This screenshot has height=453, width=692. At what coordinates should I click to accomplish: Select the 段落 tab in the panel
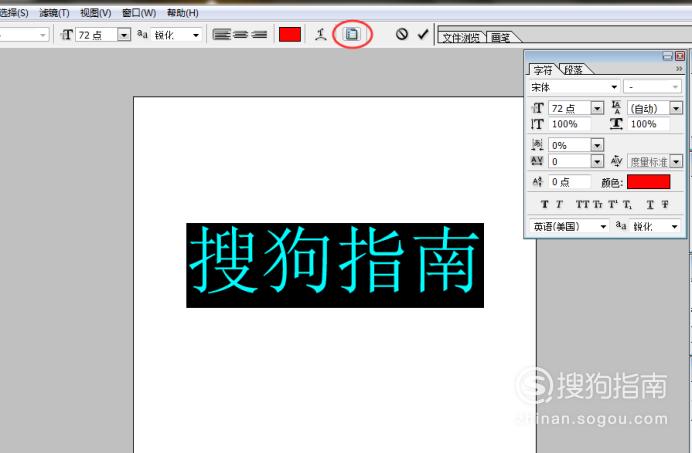click(x=574, y=69)
